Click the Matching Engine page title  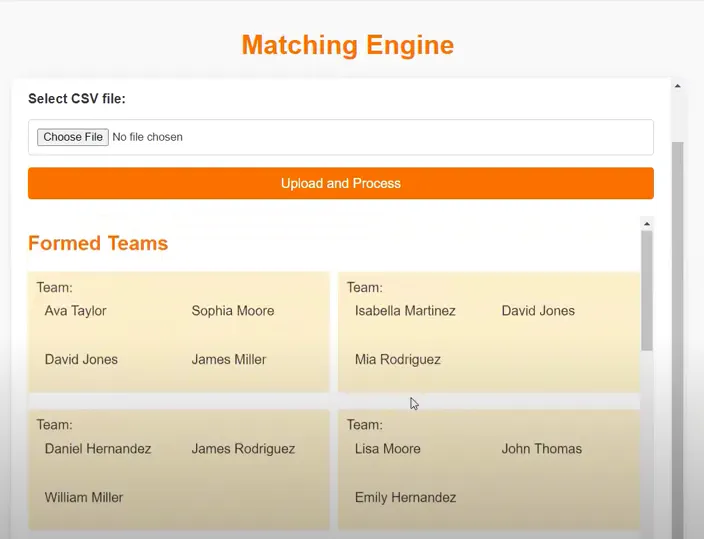347,45
